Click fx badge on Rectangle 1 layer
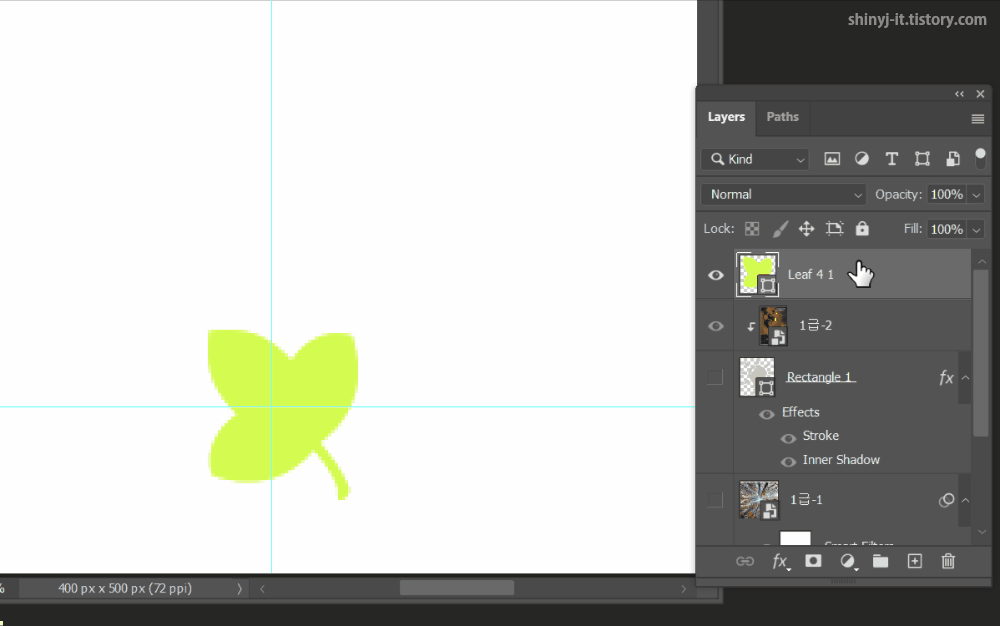Viewport: 1000px width, 626px height. [x=946, y=377]
